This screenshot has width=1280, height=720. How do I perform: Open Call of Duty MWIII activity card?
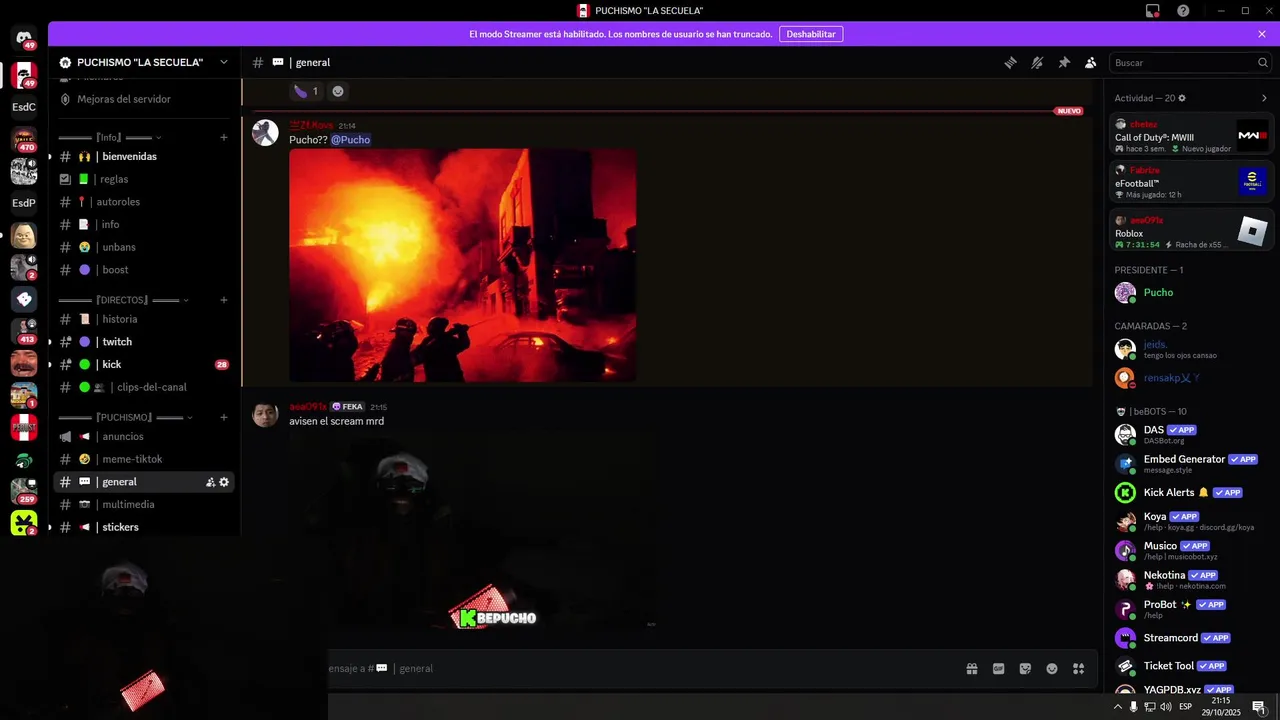[1191, 136]
